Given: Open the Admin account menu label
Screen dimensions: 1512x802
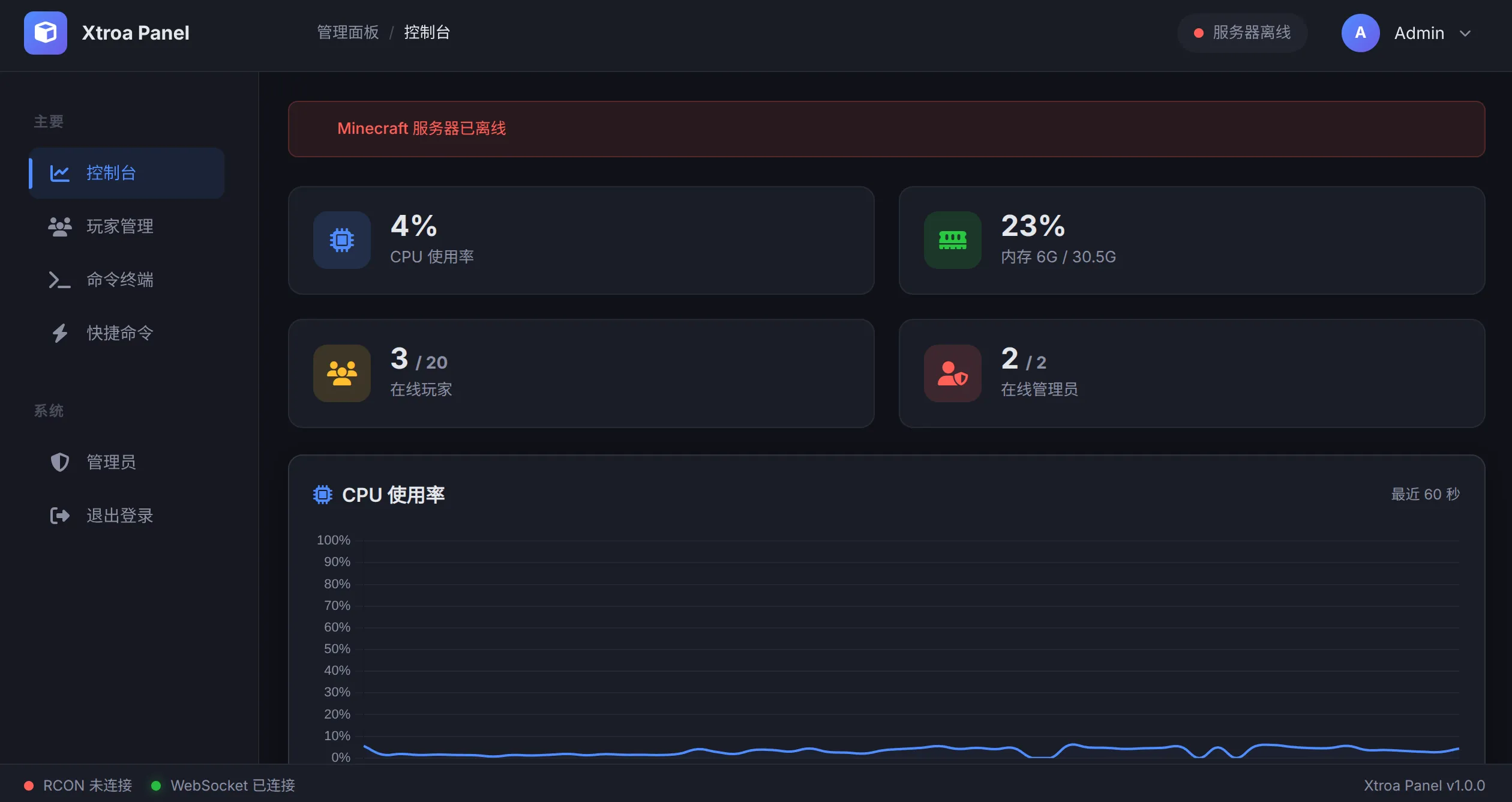Looking at the screenshot, I should pos(1418,34).
